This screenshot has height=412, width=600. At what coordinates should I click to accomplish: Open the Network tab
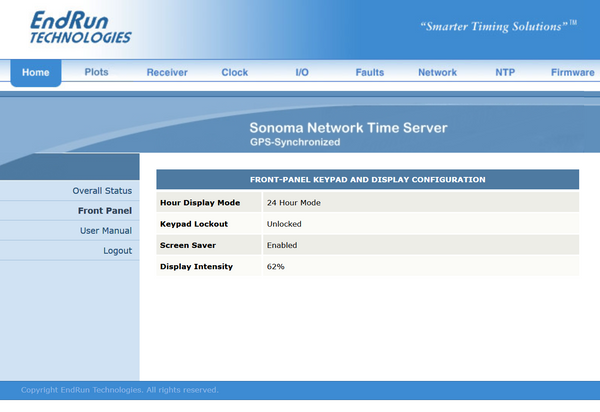(x=437, y=72)
